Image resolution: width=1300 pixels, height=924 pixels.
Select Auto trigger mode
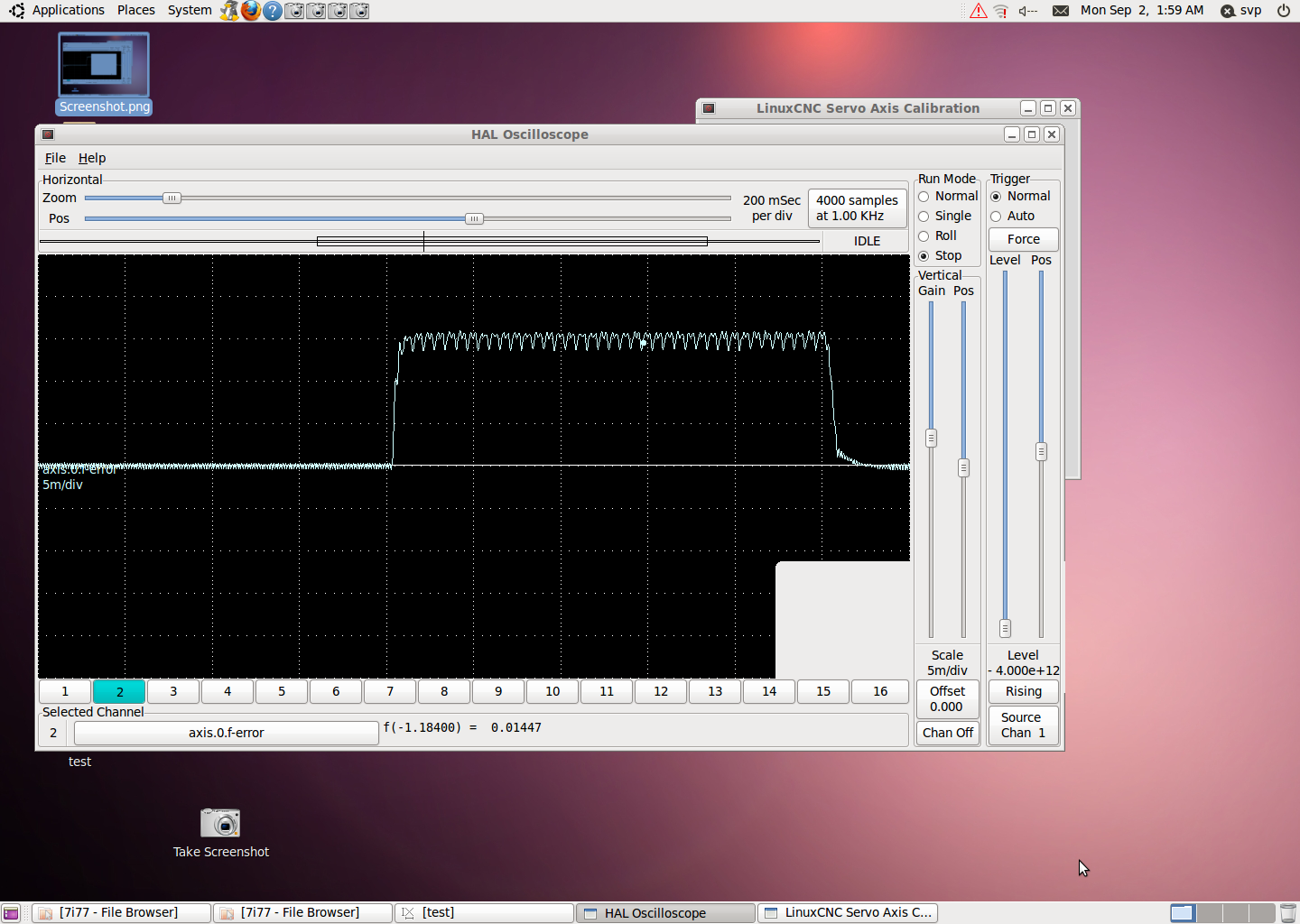996,217
